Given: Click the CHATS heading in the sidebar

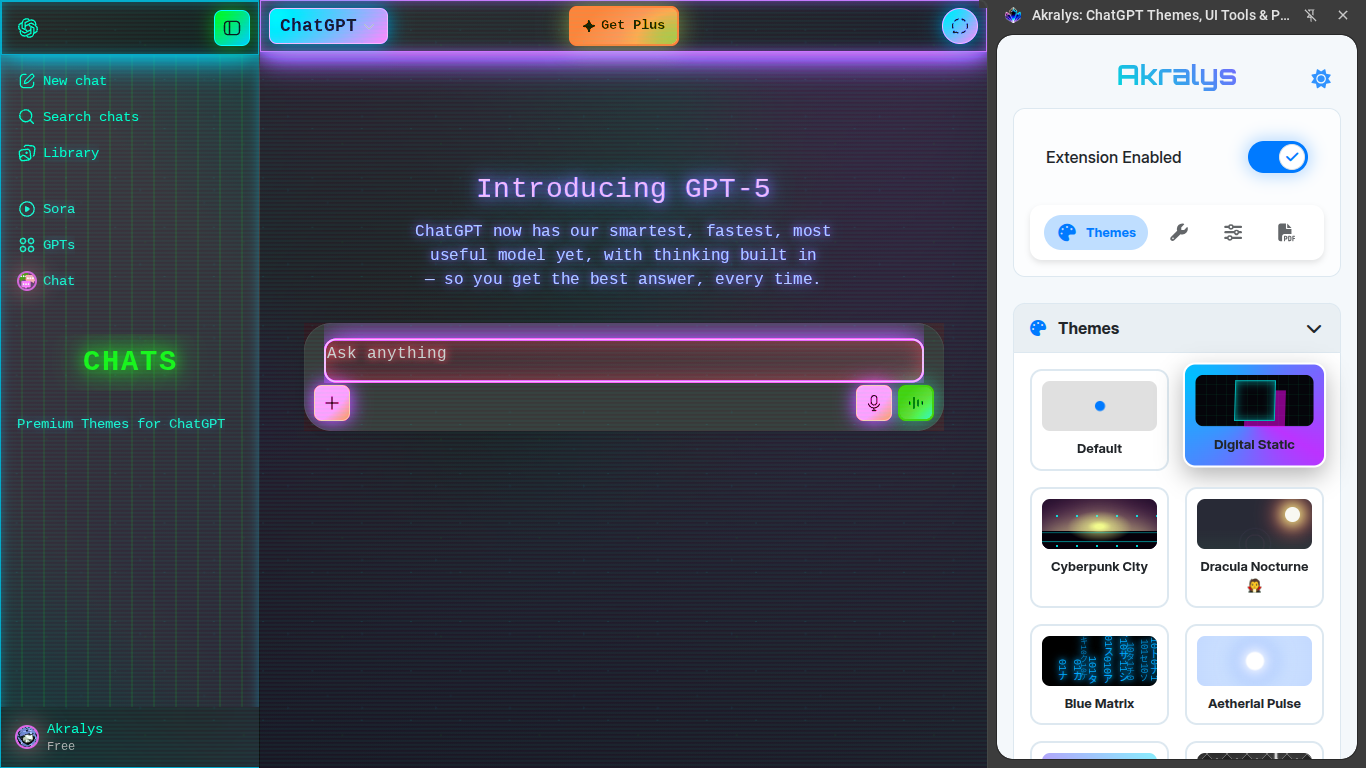Looking at the screenshot, I should click(x=130, y=361).
